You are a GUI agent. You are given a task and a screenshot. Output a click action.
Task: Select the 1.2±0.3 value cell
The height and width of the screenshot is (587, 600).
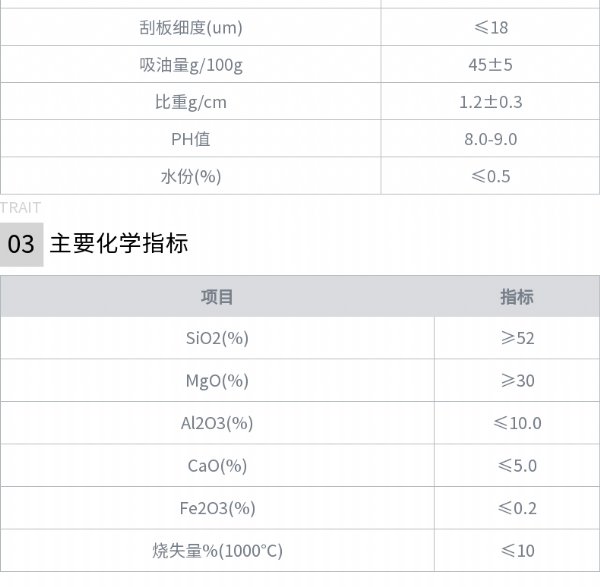coord(490,102)
